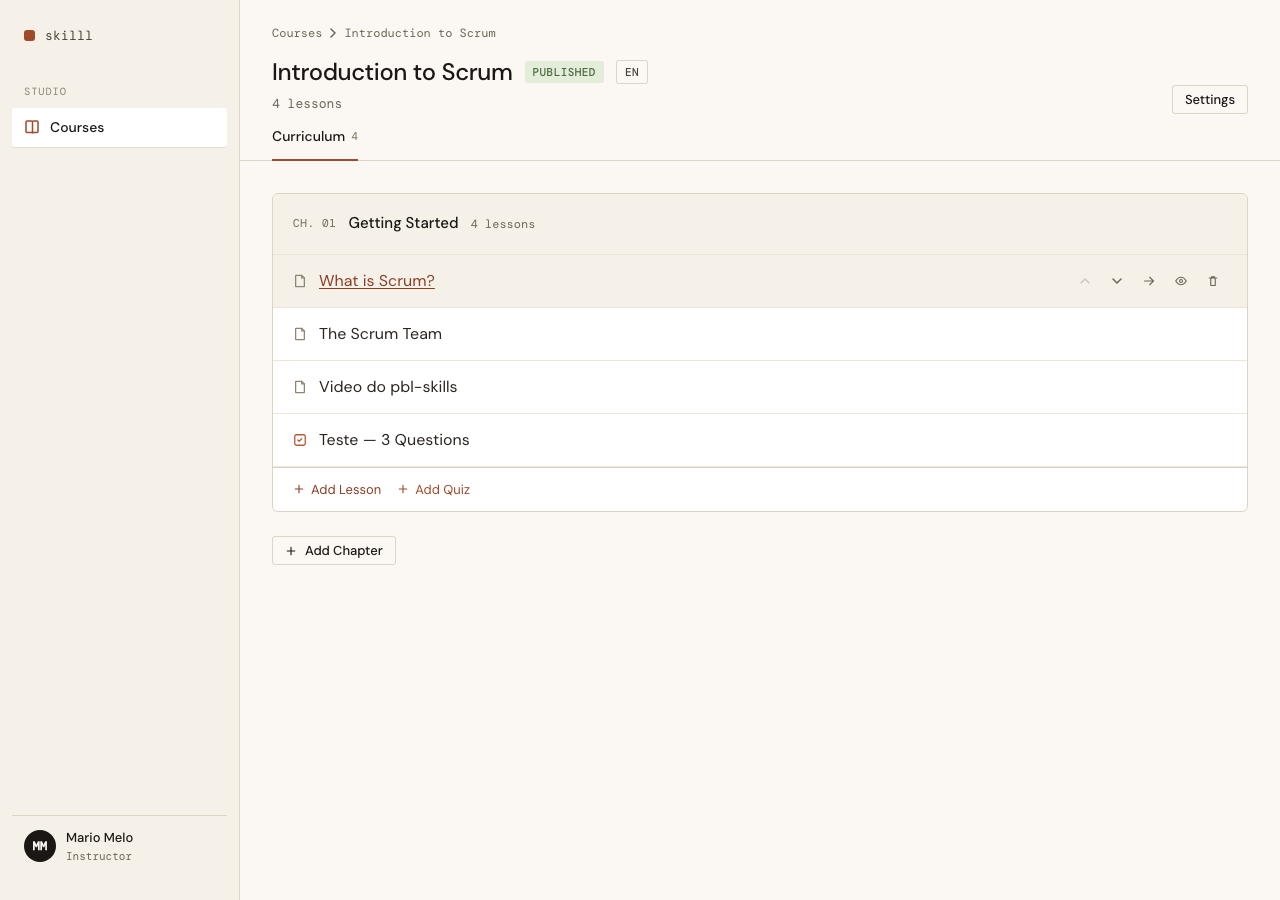Toggle preview eye icon for What is Scrum?

click(1181, 281)
